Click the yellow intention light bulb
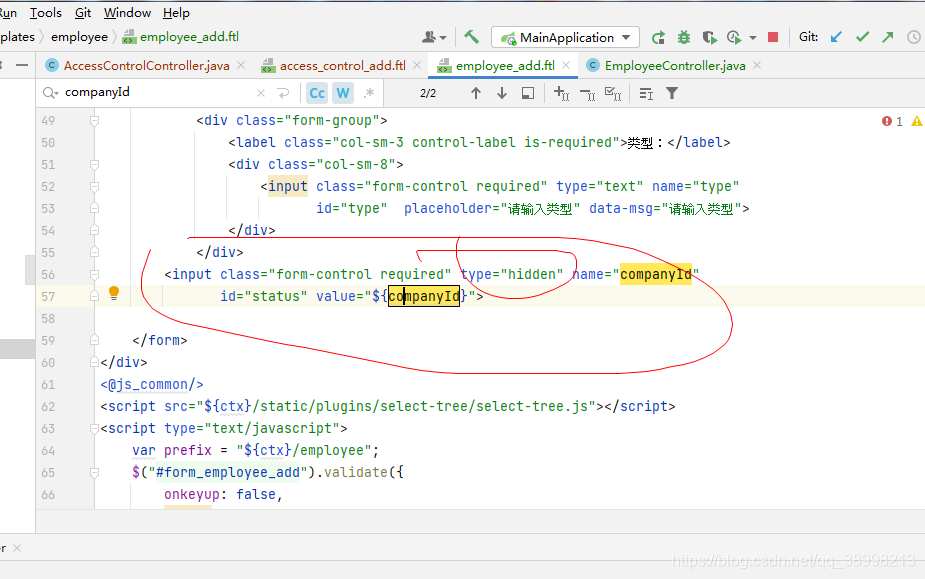 114,293
